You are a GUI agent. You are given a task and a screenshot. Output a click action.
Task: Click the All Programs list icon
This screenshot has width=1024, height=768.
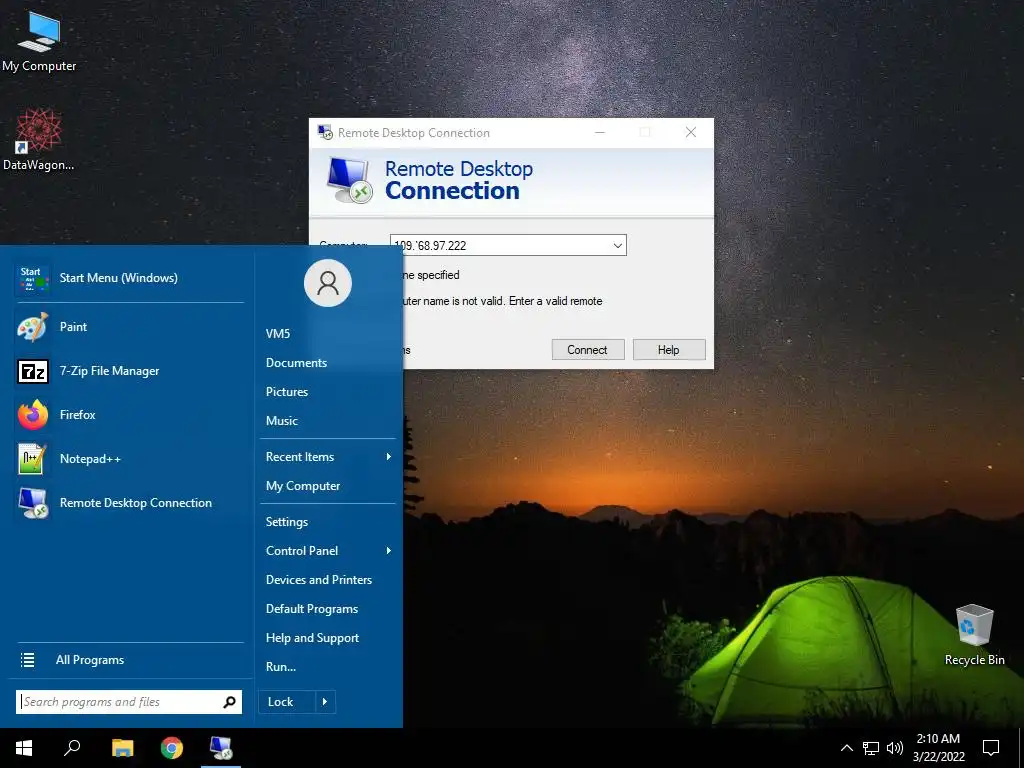[x=27, y=660]
